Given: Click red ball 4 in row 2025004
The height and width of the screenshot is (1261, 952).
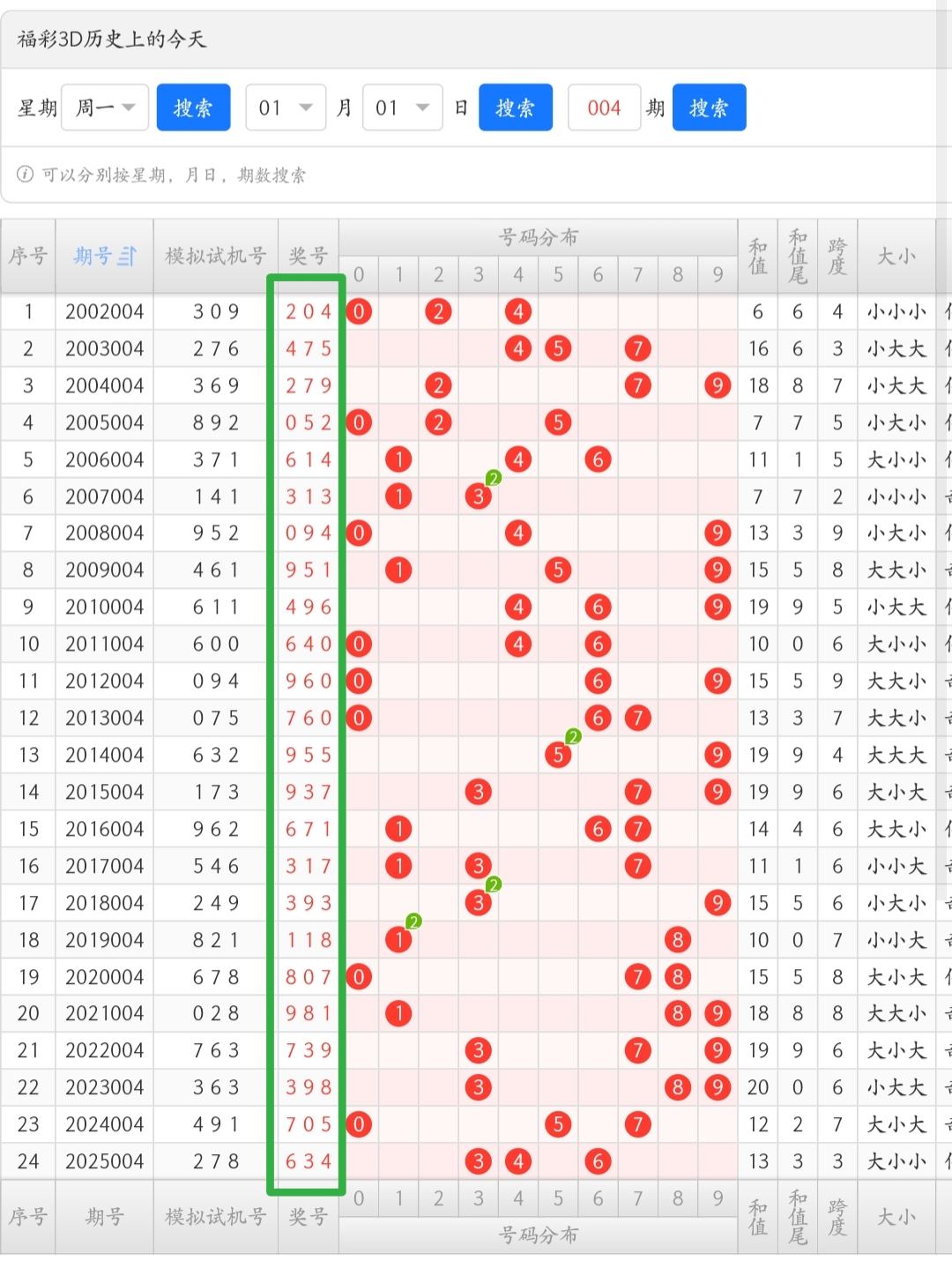Looking at the screenshot, I should pos(518,1161).
